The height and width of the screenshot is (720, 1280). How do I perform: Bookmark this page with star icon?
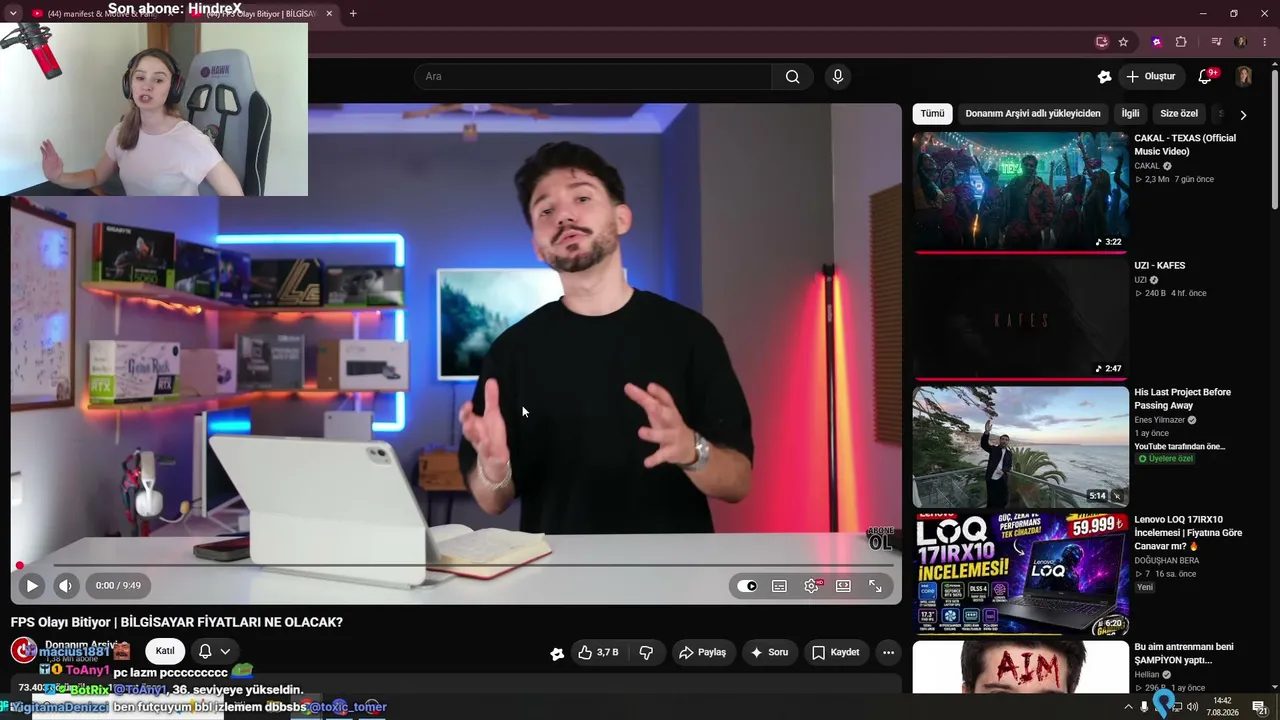point(1123,42)
